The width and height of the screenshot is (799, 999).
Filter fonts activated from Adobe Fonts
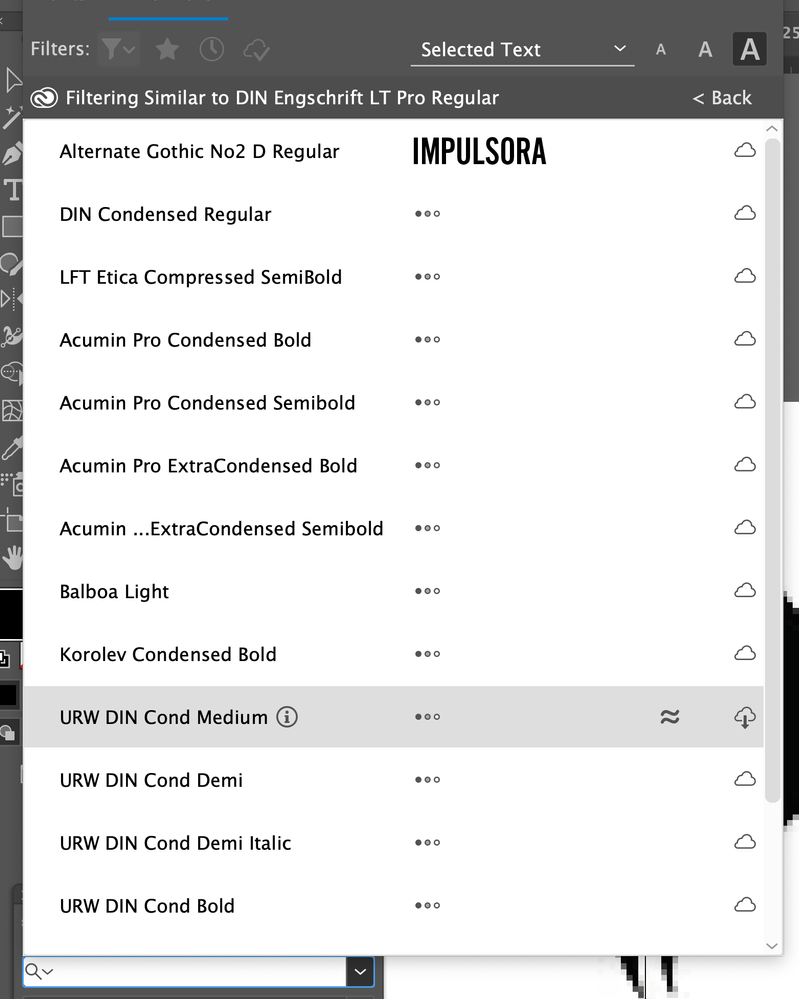coord(257,48)
